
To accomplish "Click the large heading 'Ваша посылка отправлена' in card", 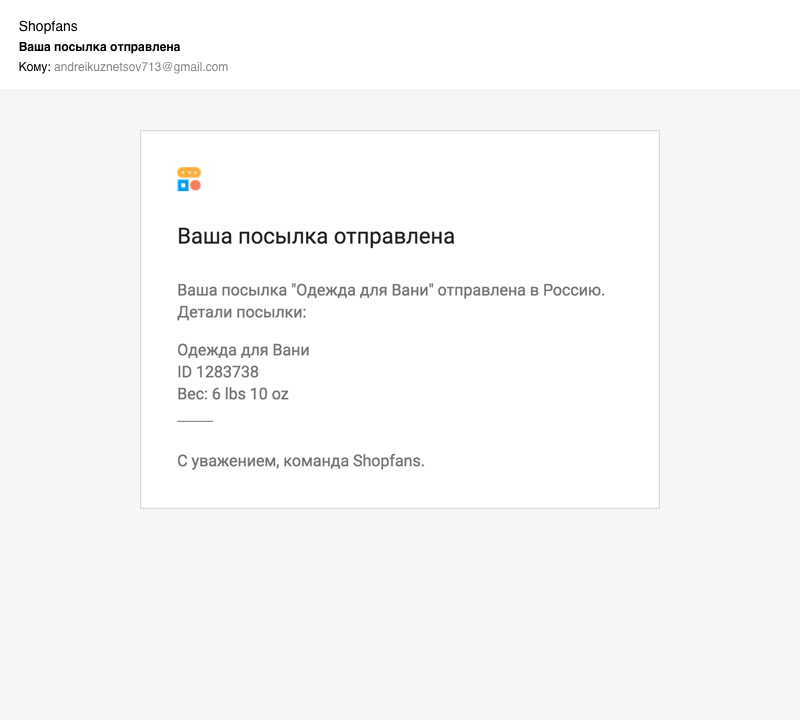I will click(316, 237).
